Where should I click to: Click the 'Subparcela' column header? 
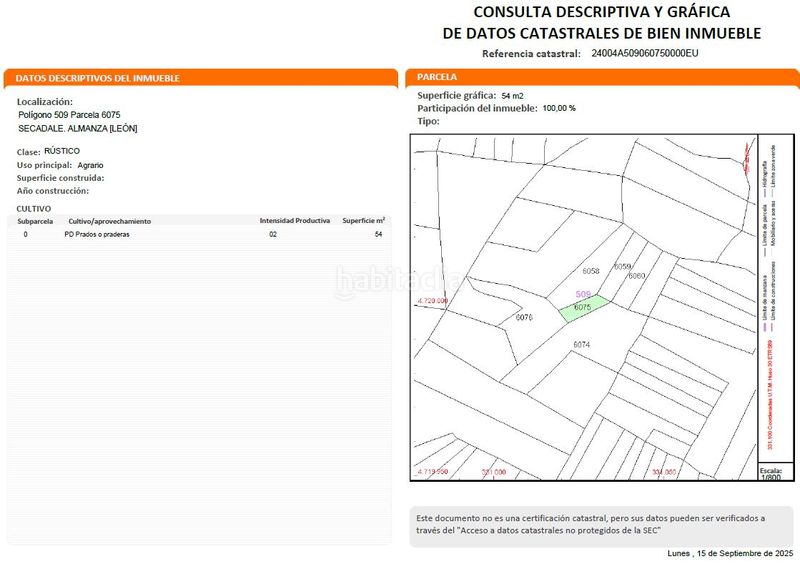(x=35, y=222)
